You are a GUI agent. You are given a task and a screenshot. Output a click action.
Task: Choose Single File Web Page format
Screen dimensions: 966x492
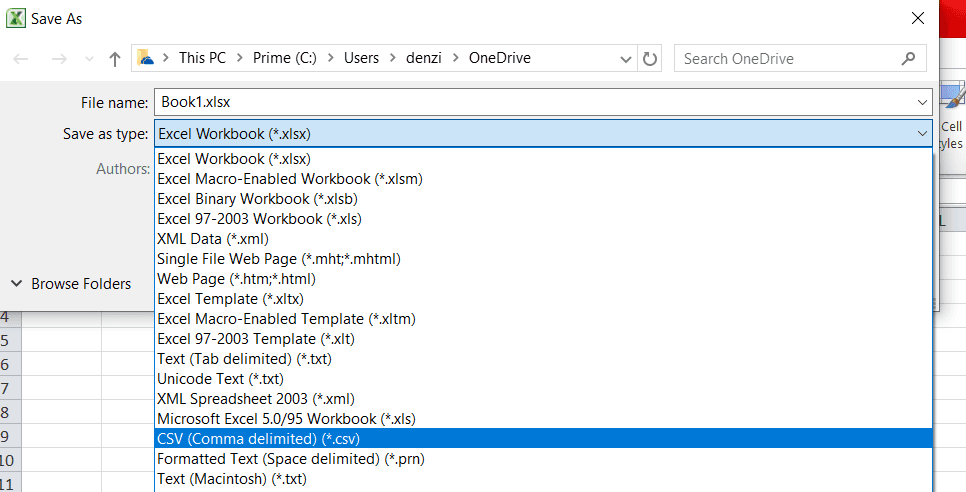pyautogui.click(x=544, y=259)
